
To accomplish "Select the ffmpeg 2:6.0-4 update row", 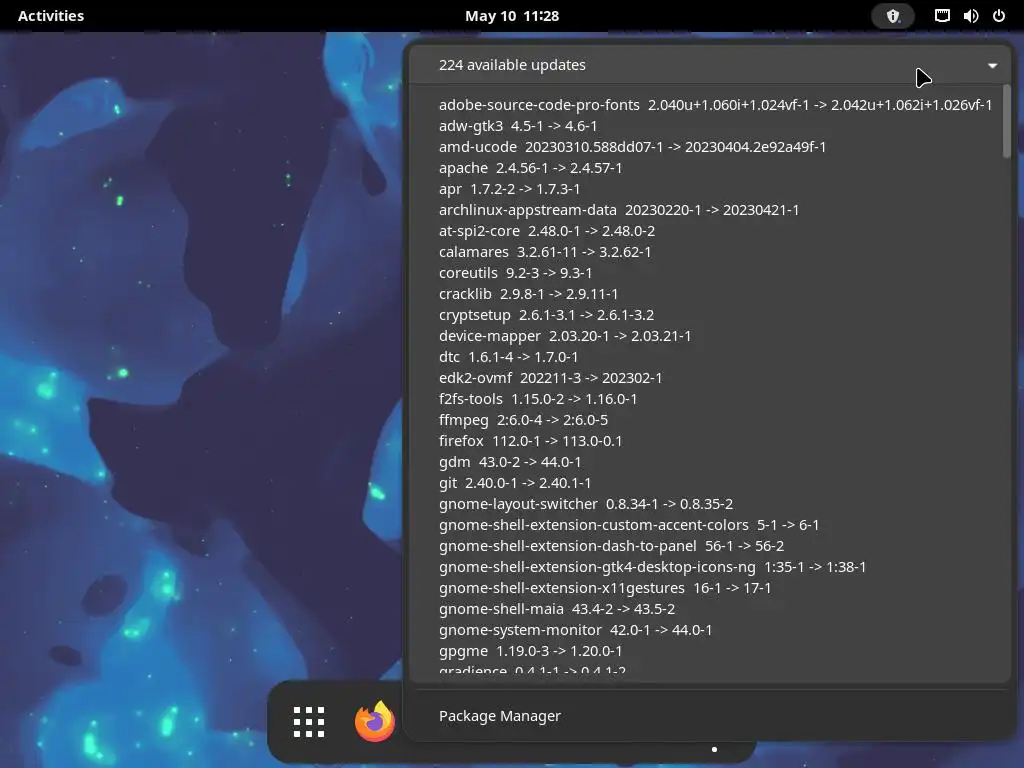I will (523, 420).
